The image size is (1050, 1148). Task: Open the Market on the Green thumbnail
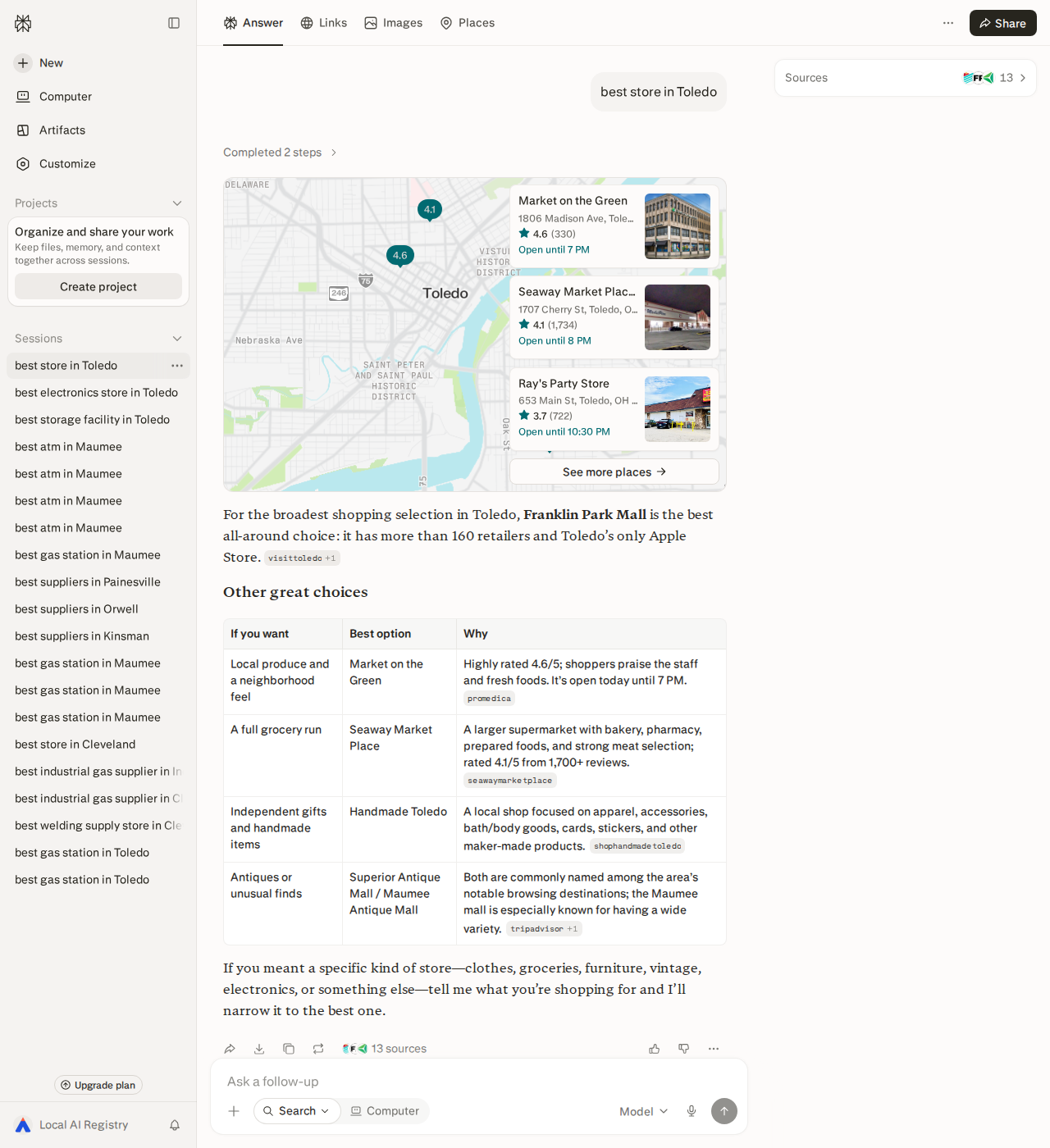coord(678,226)
